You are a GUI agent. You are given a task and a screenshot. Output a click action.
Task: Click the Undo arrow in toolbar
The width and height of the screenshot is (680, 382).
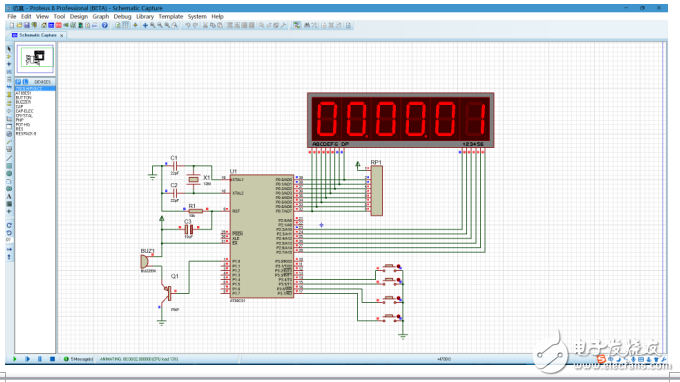click(188, 26)
